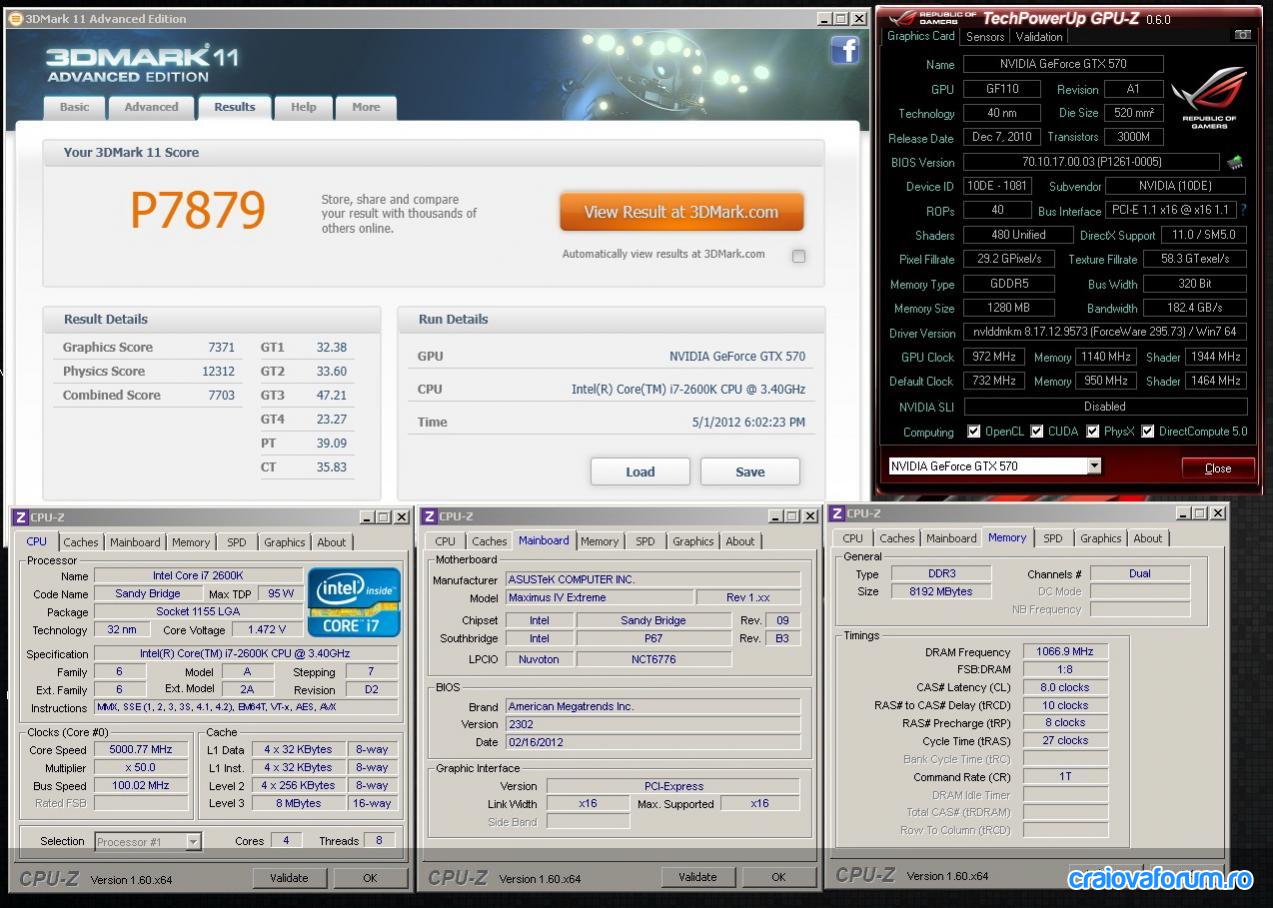The image size is (1273, 908).
Task: Click the Z icon of the CPU-Z Mainboard window
Action: 429,516
